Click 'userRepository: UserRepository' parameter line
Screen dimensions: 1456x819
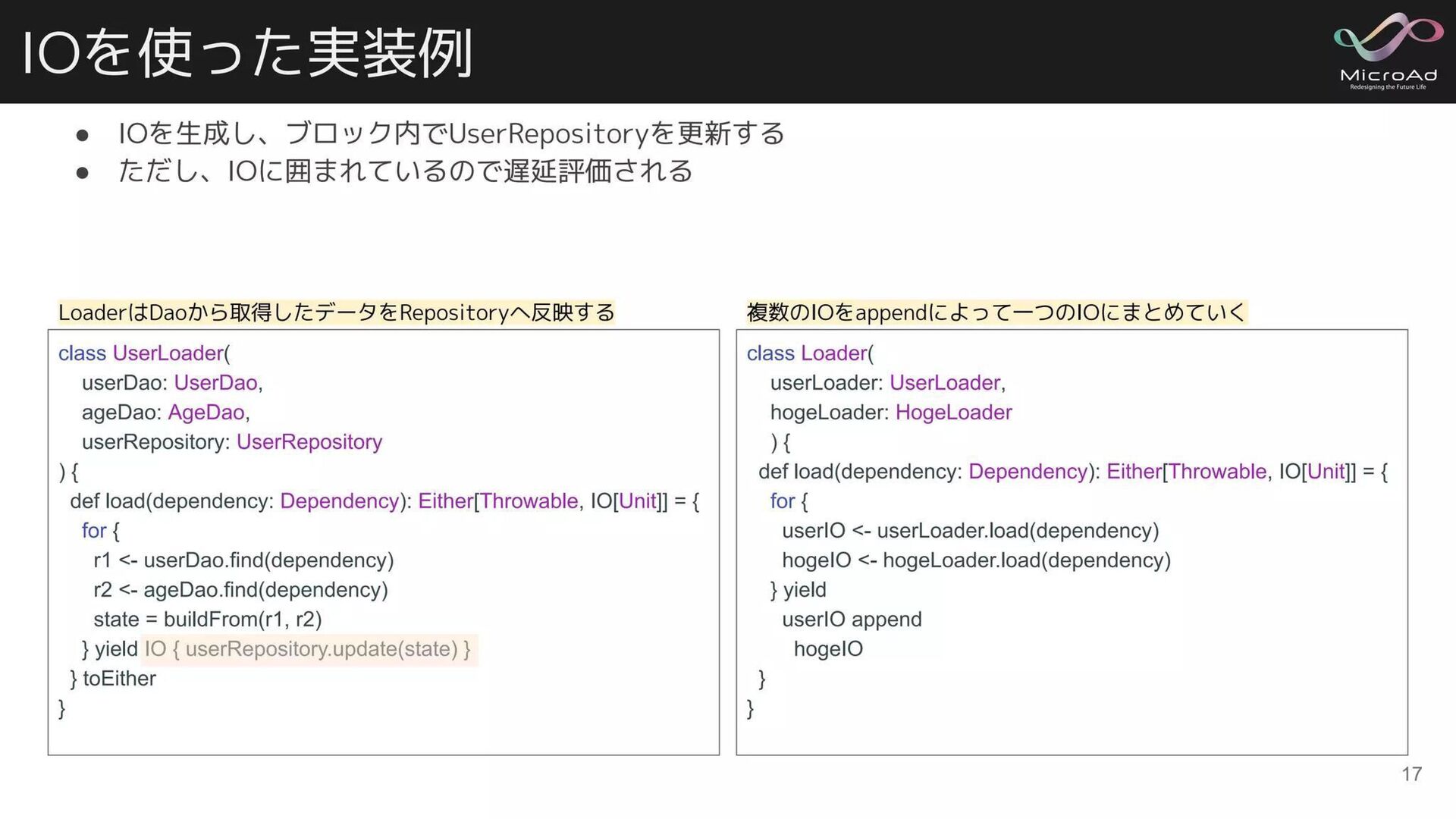[x=231, y=442]
